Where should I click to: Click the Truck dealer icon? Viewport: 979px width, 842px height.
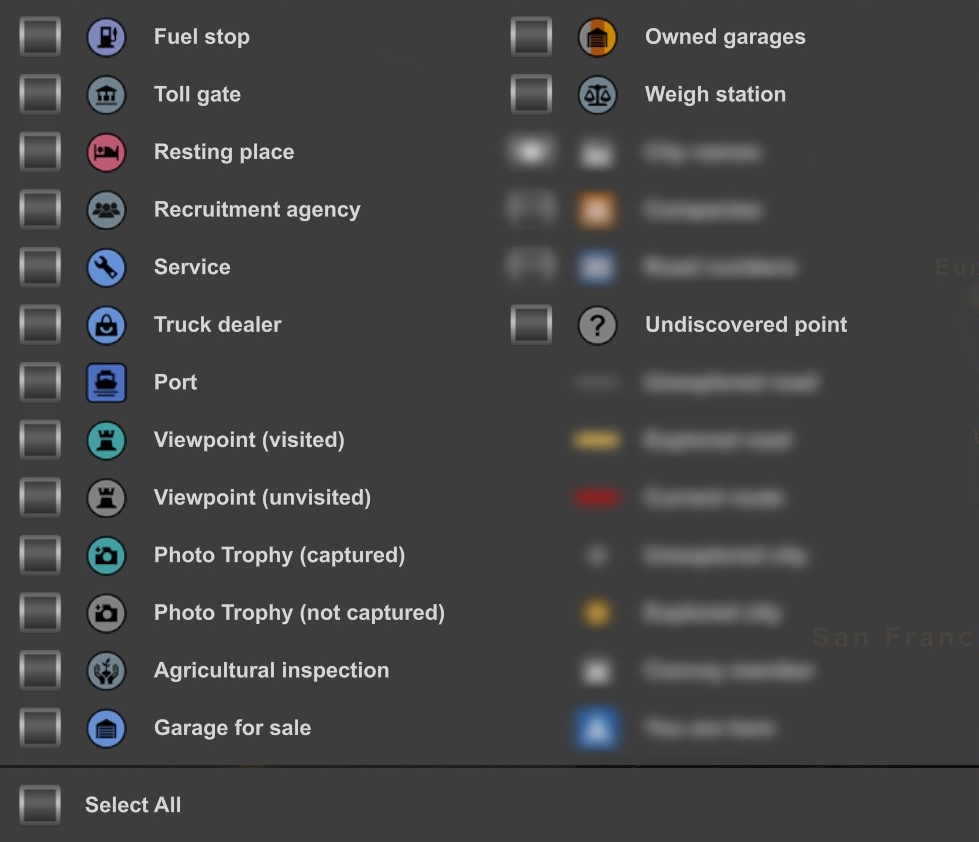tap(106, 325)
